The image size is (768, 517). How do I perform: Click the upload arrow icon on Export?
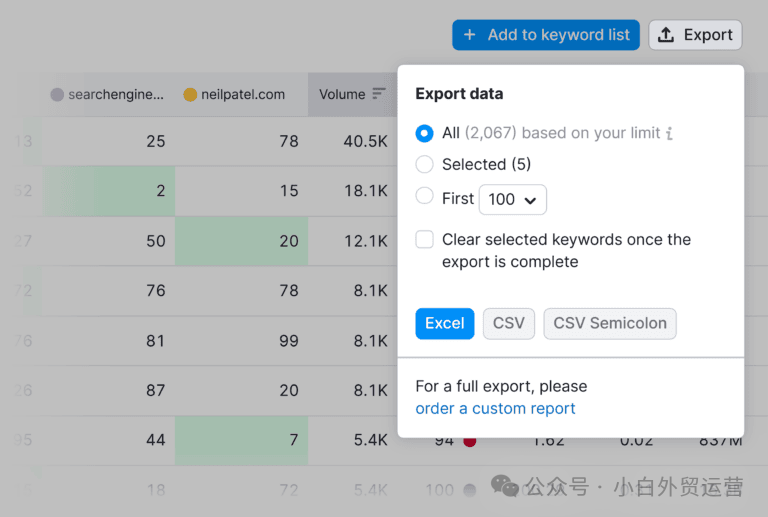[x=666, y=35]
